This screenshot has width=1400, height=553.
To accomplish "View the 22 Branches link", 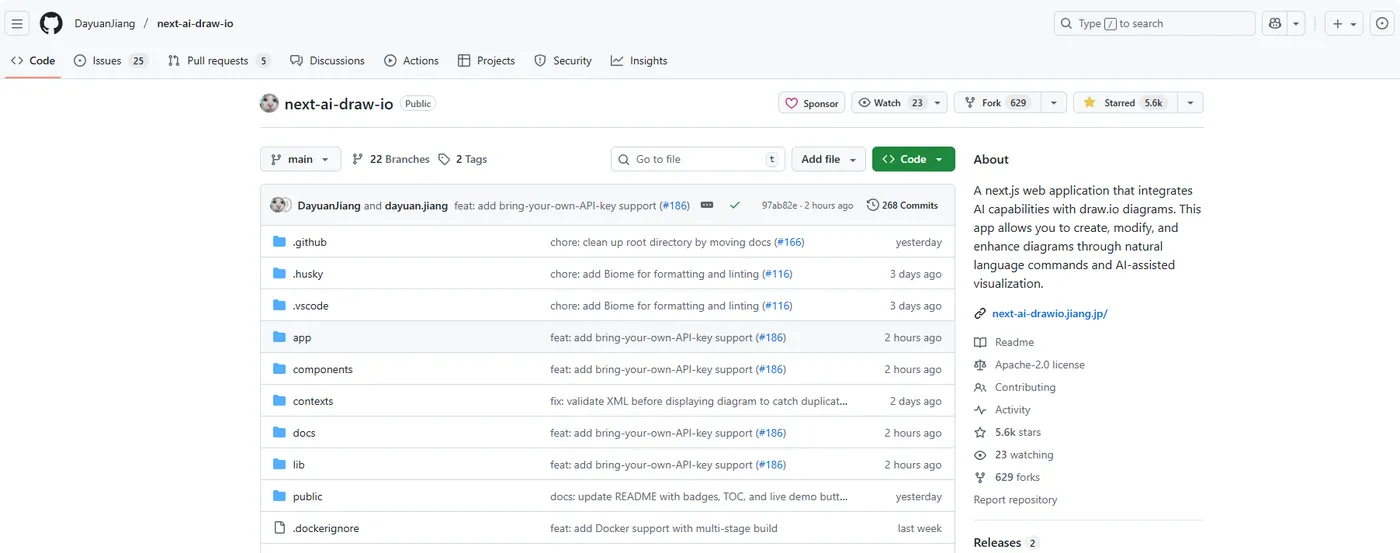I will pos(390,159).
